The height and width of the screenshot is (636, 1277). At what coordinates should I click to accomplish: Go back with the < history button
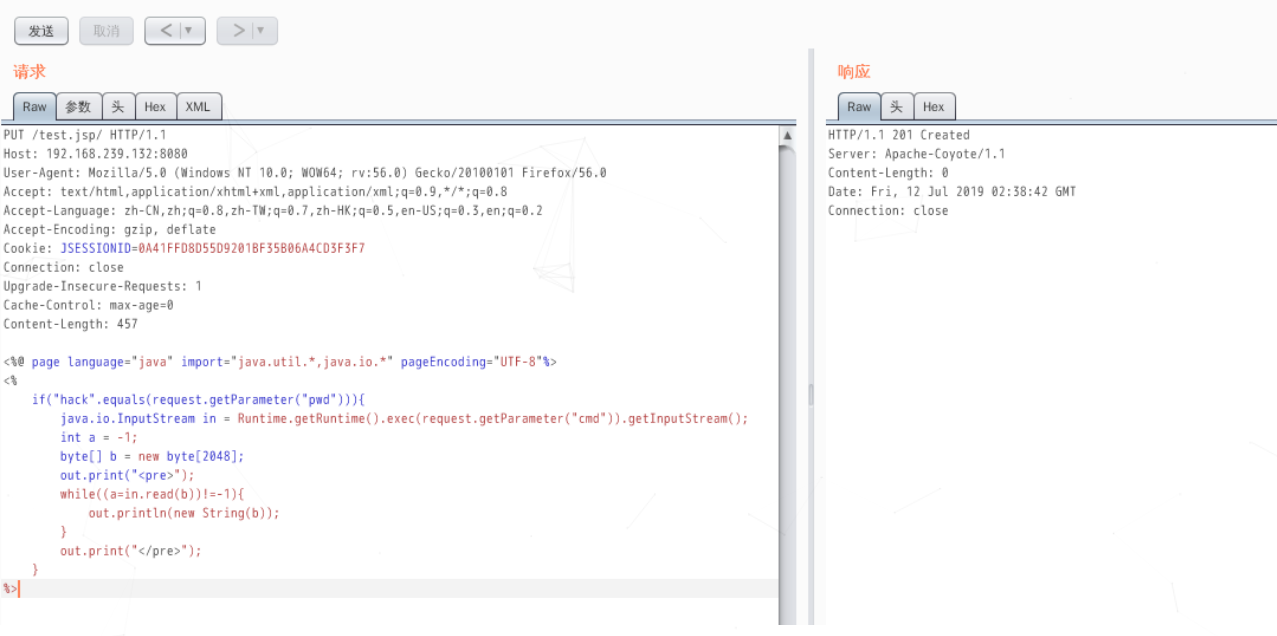click(166, 31)
